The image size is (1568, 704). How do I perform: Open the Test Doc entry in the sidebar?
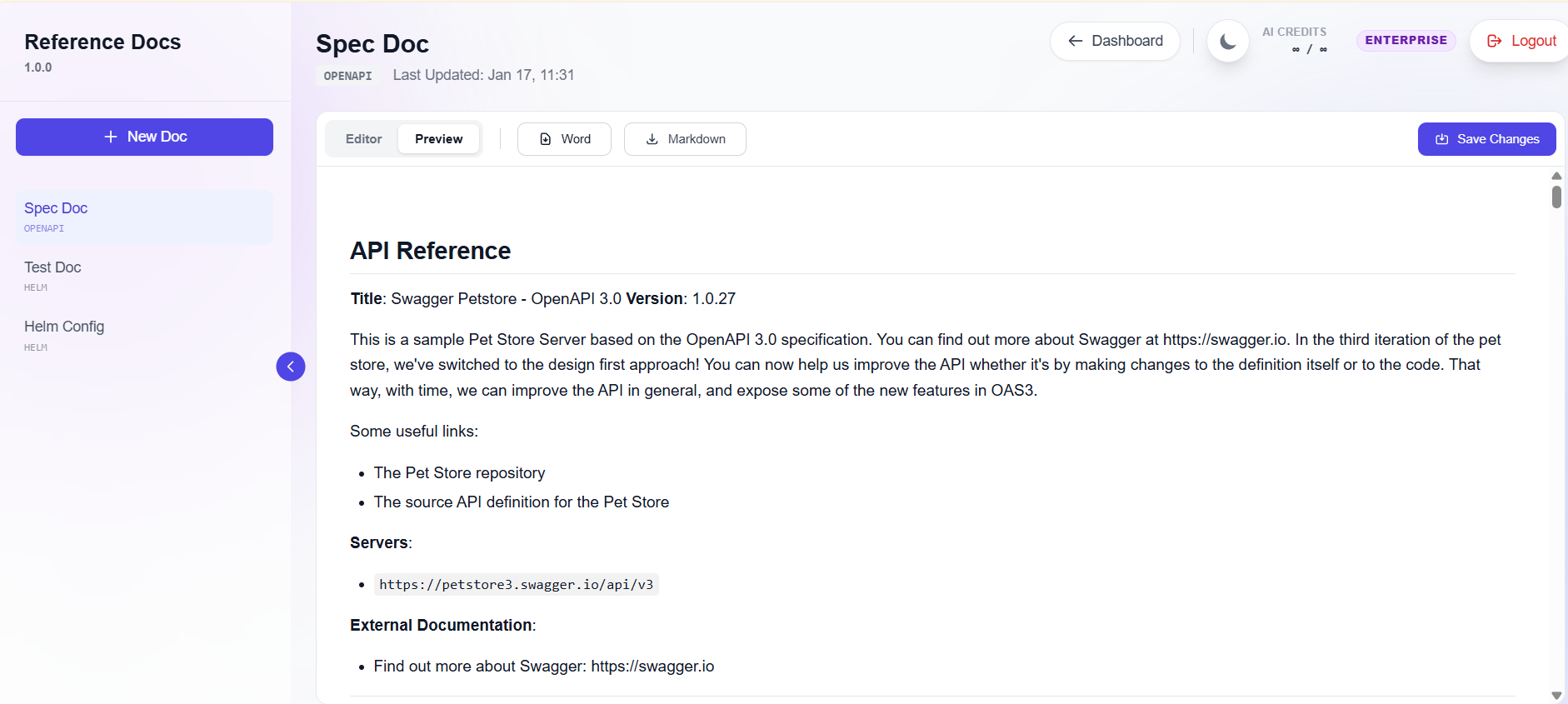point(144,276)
